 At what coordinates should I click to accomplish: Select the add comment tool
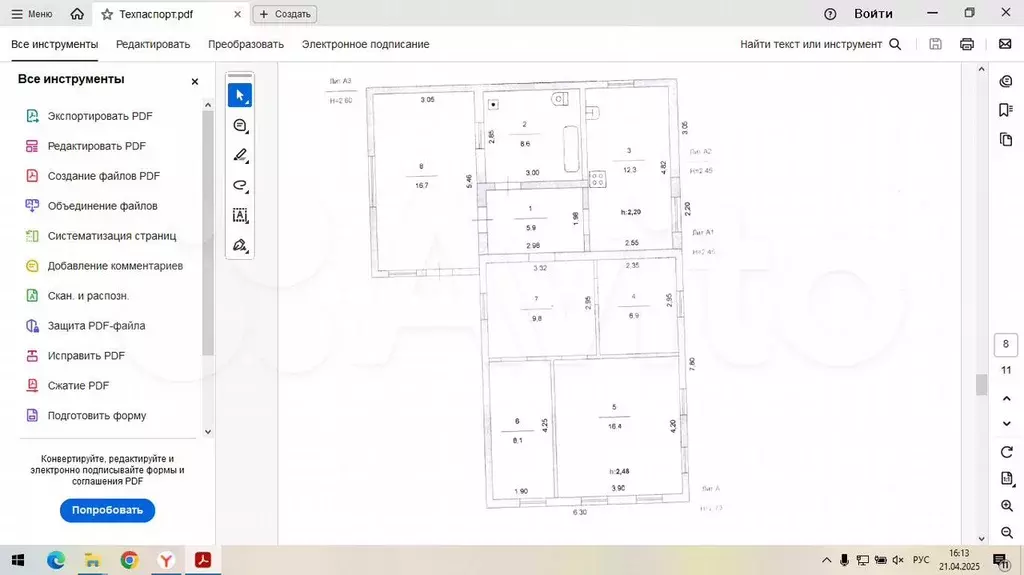click(x=240, y=125)
